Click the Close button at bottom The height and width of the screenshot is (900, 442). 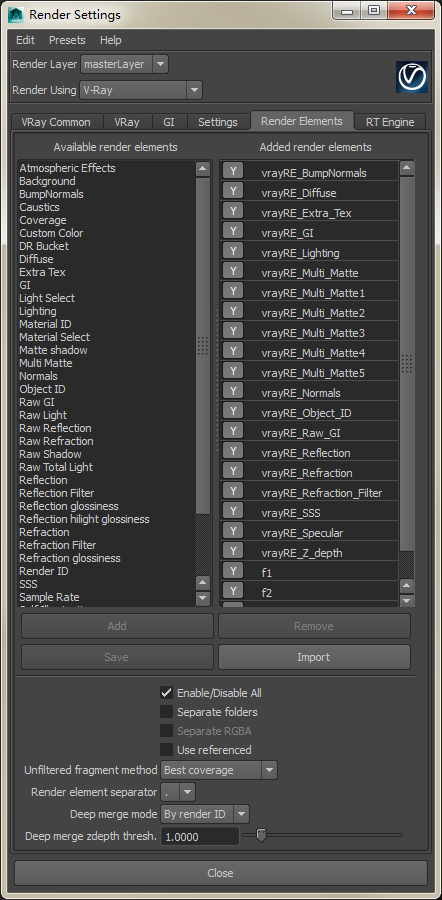220,872
